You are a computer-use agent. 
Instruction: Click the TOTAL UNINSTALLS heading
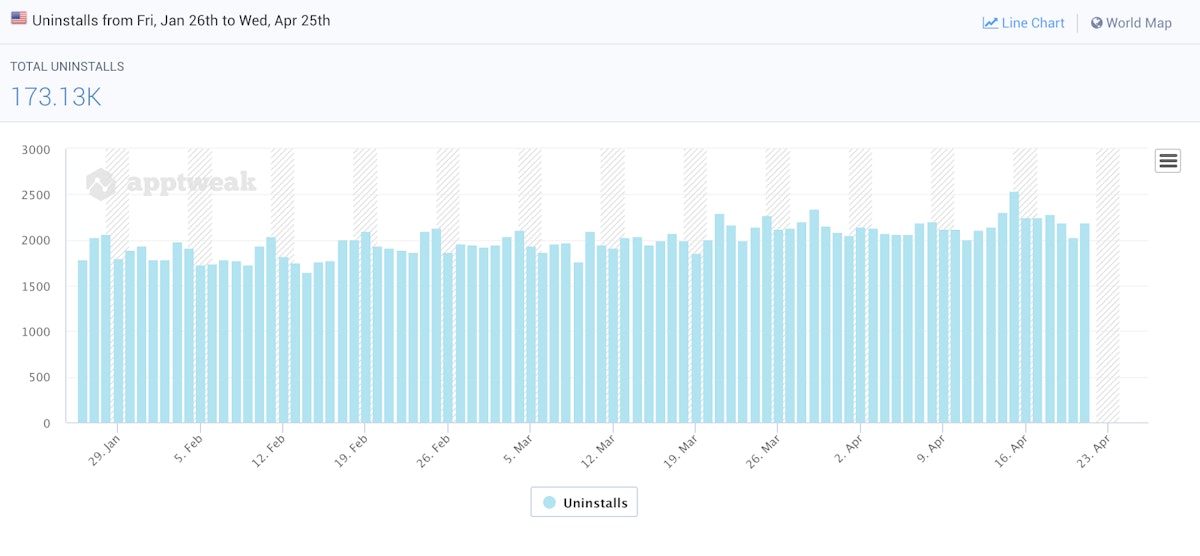coord(67,67)
